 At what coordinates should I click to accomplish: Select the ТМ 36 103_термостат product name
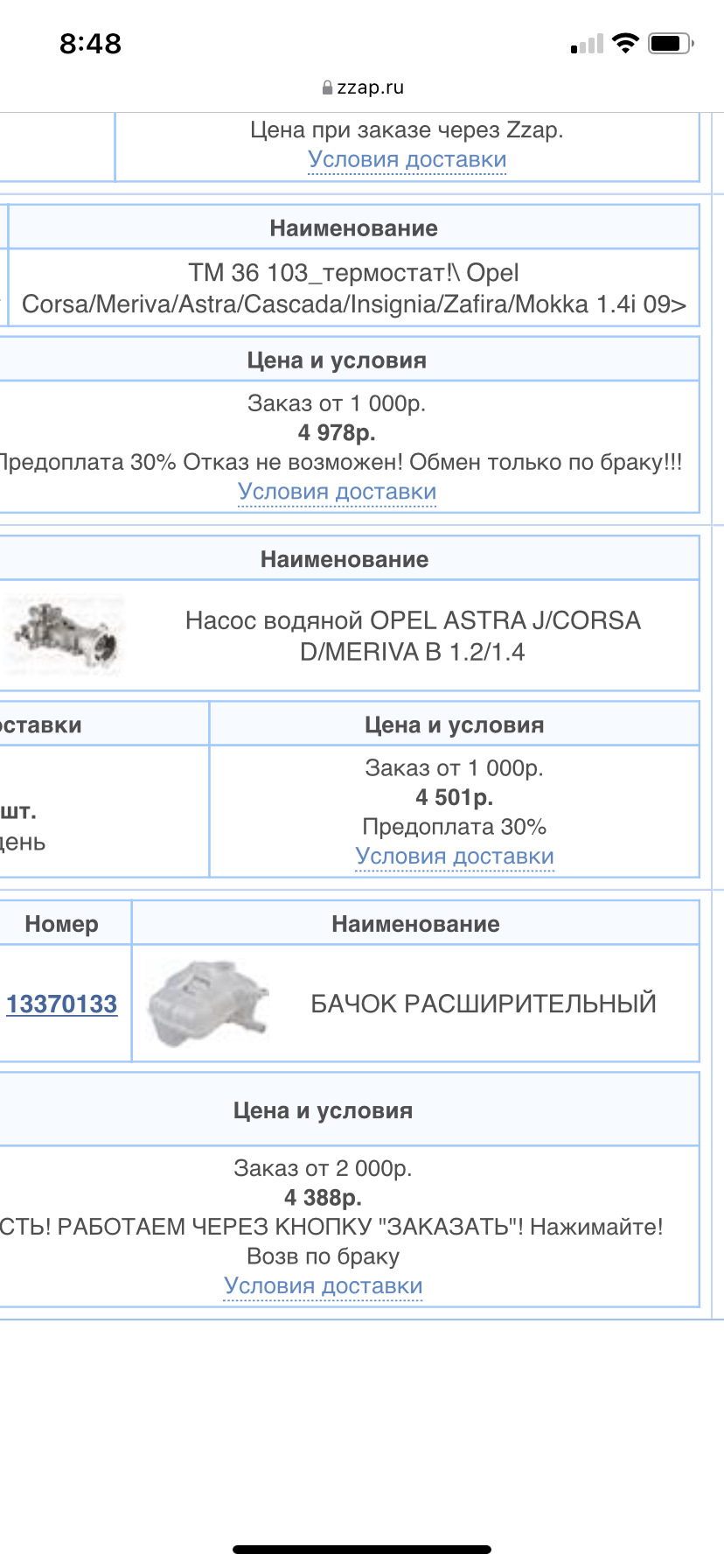coord(354,289)
